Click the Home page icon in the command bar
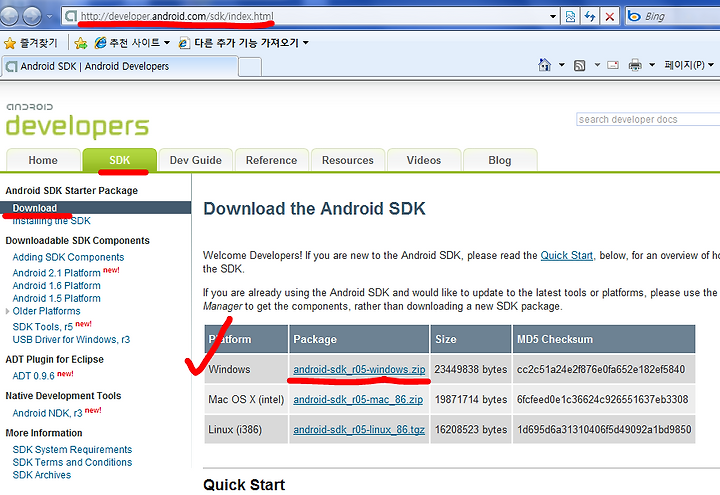This screenshot has height=495, width=720. 545,65
